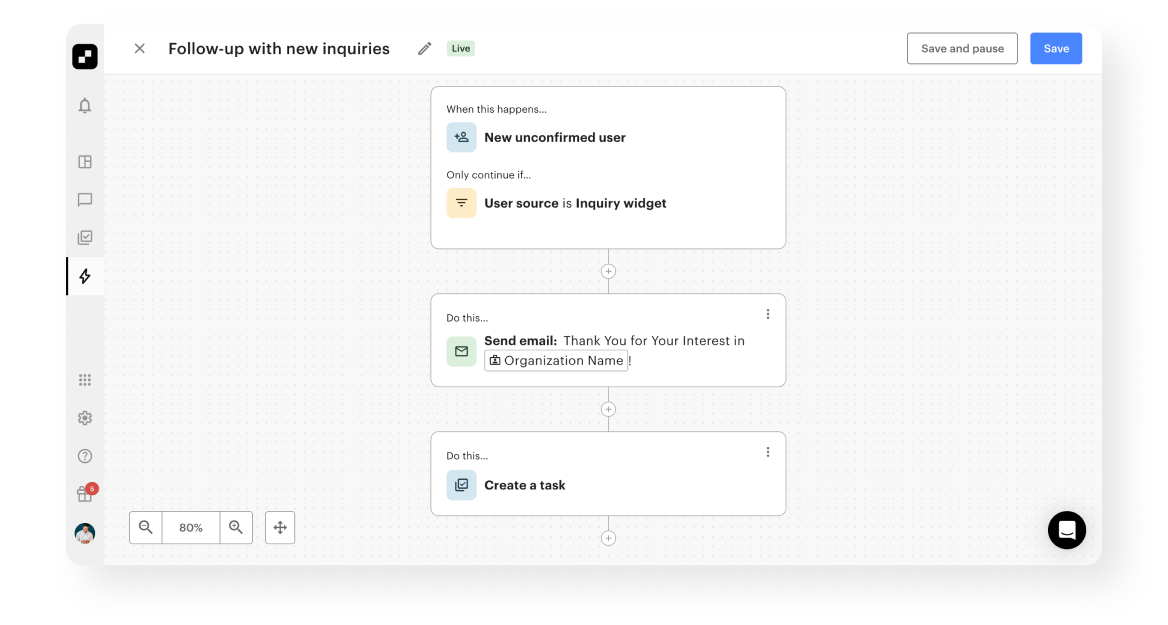Screen dimensions: 1168x625
Task: Open settings gear in sidebar
Action: (85, 418)
